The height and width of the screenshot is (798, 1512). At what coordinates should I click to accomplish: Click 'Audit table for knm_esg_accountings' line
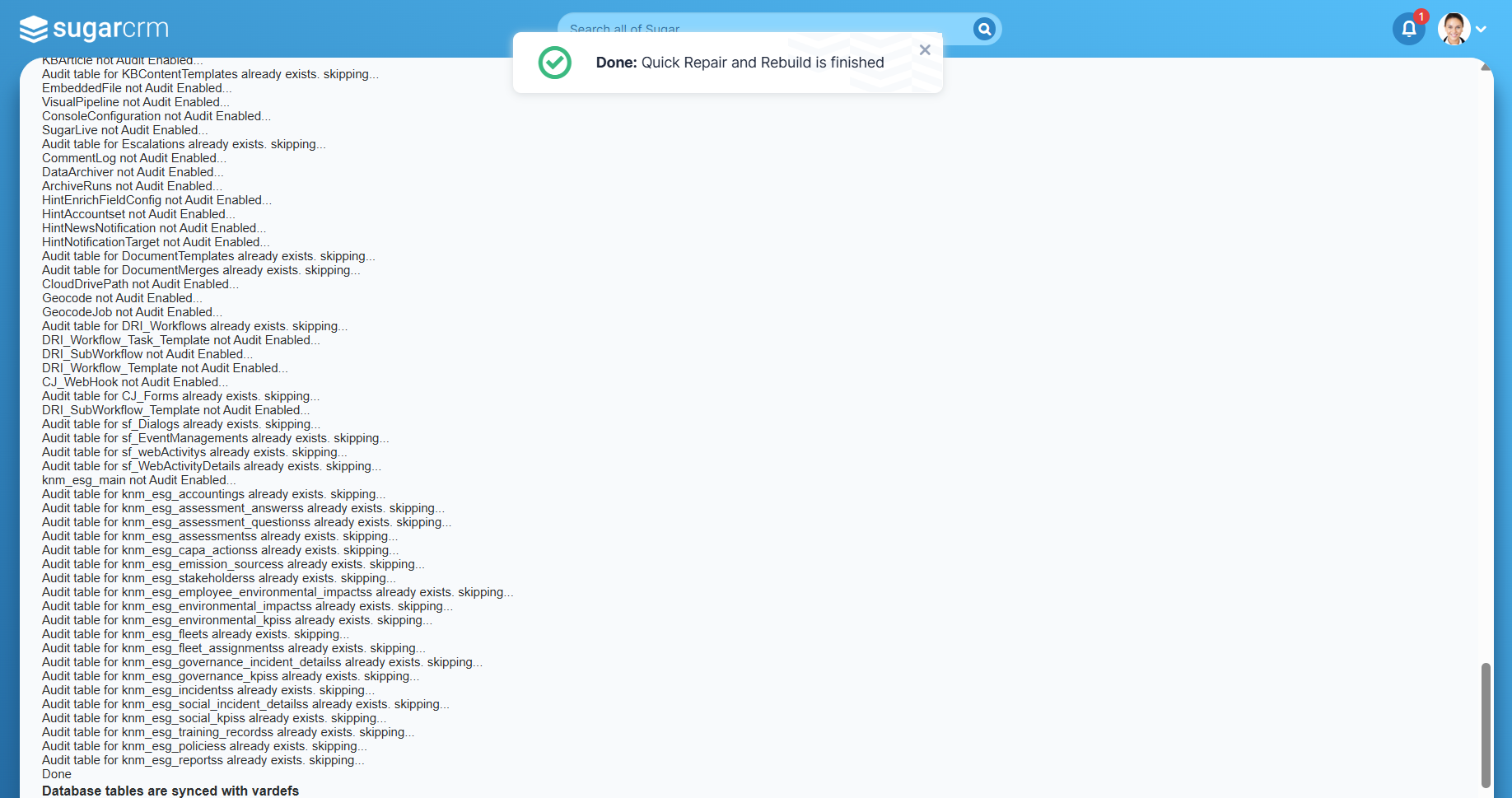[x=214, y=494]
